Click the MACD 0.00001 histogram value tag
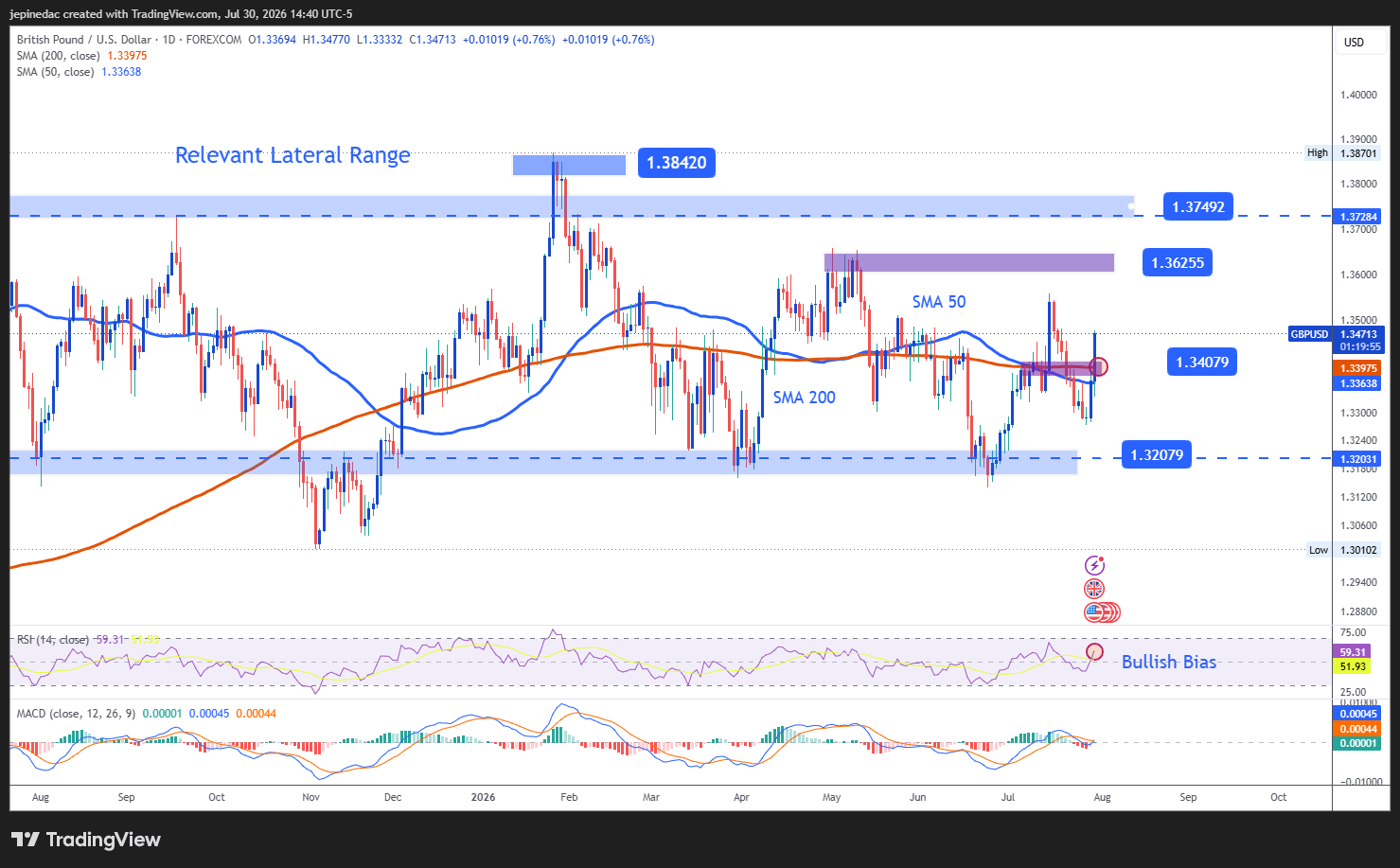The height and width of the screenshot is (868, 1400). coord(1357,743)
